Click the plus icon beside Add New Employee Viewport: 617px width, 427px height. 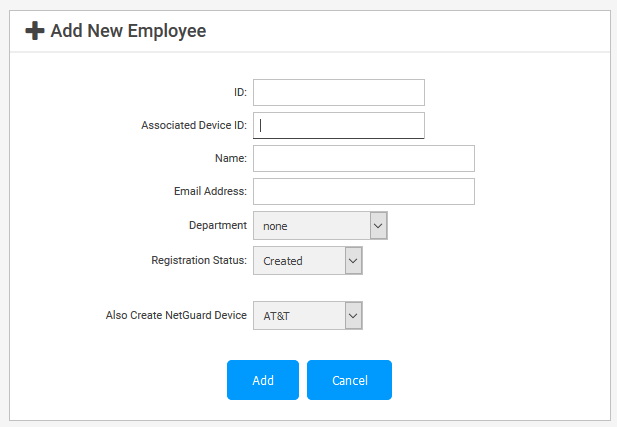[34, 31]
